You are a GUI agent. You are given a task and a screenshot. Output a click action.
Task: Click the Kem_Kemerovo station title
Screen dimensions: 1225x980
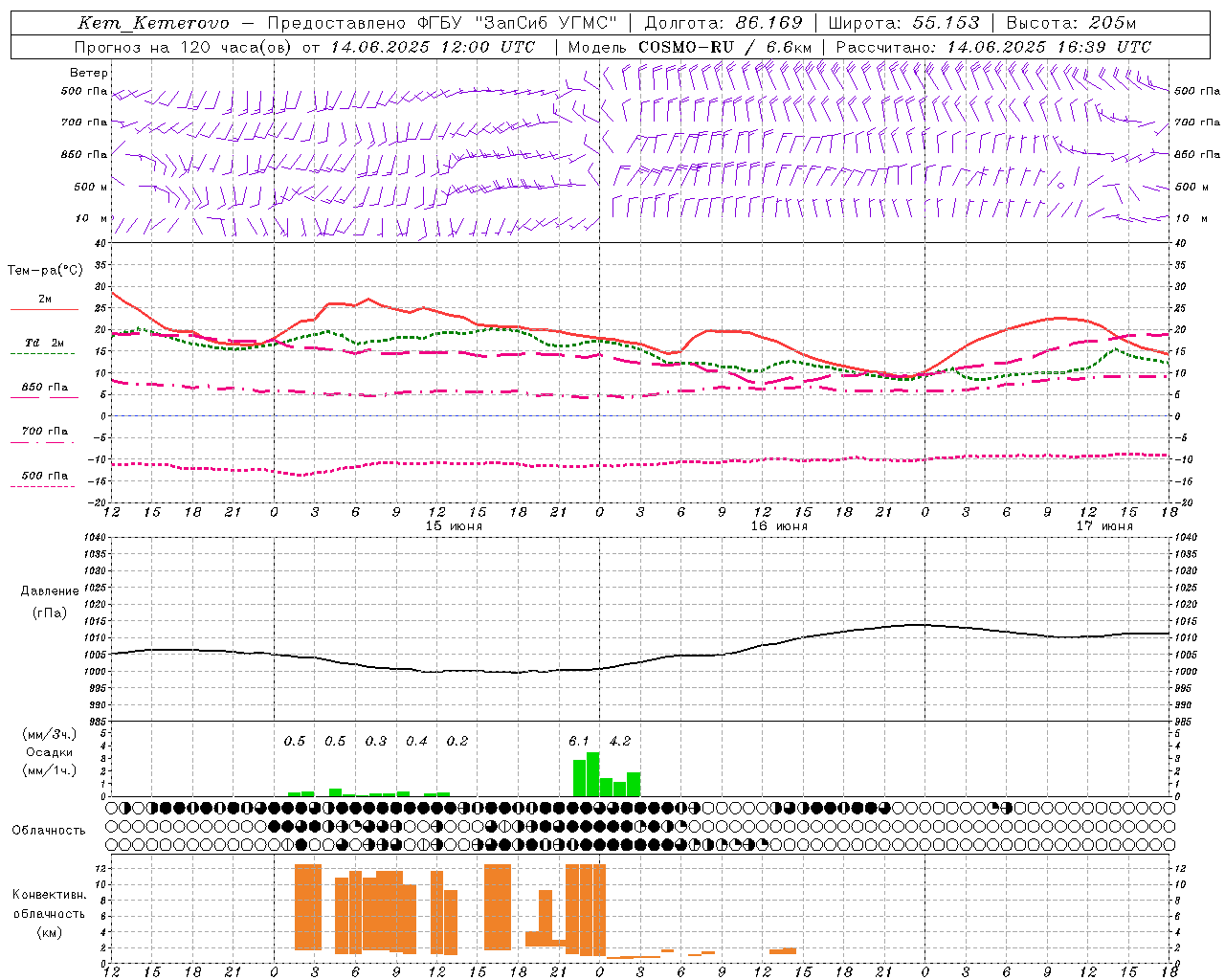pos(153,23)
